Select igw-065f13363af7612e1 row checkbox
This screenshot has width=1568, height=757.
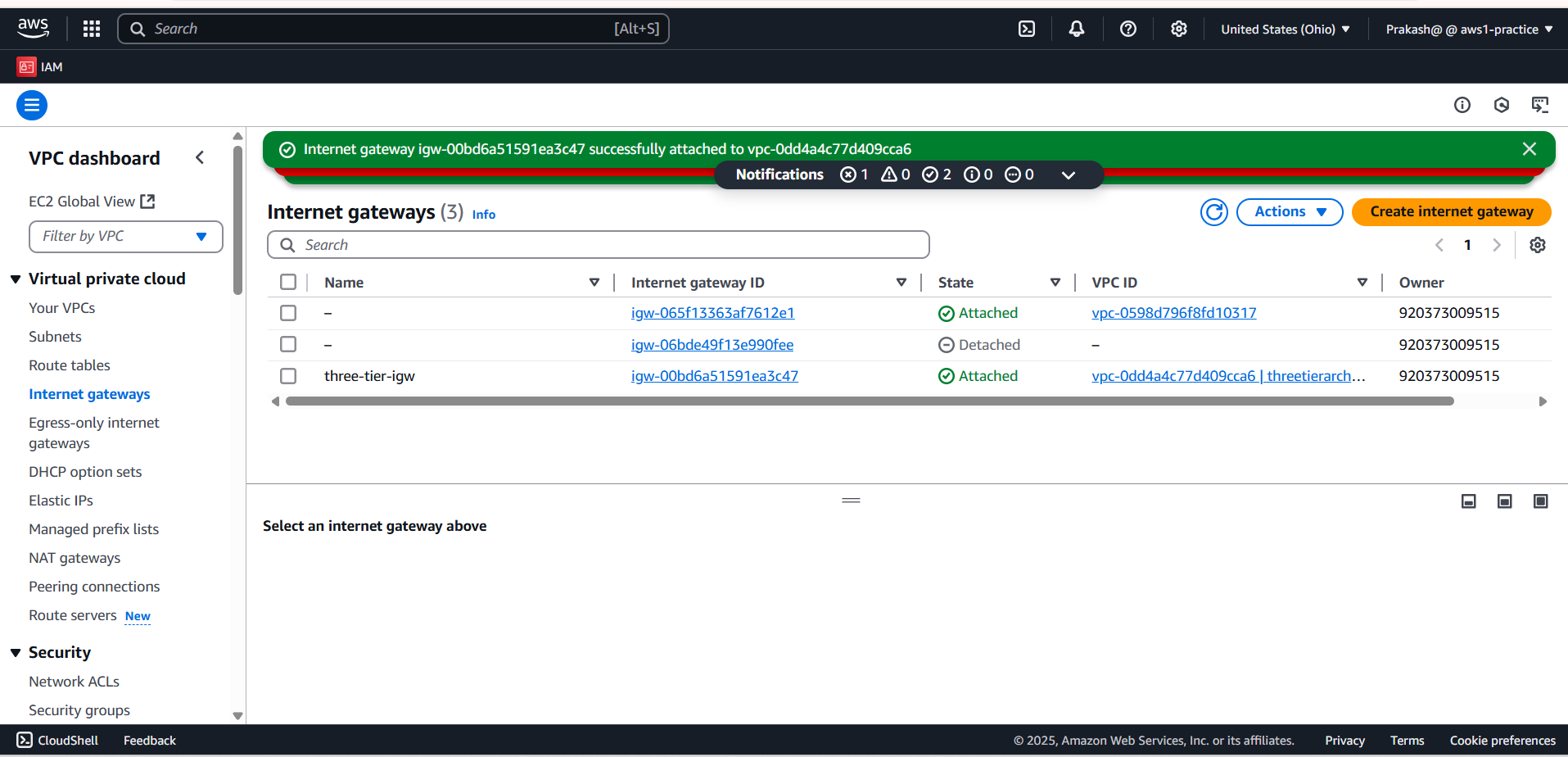pyautogui.click(x=288, y=313)
